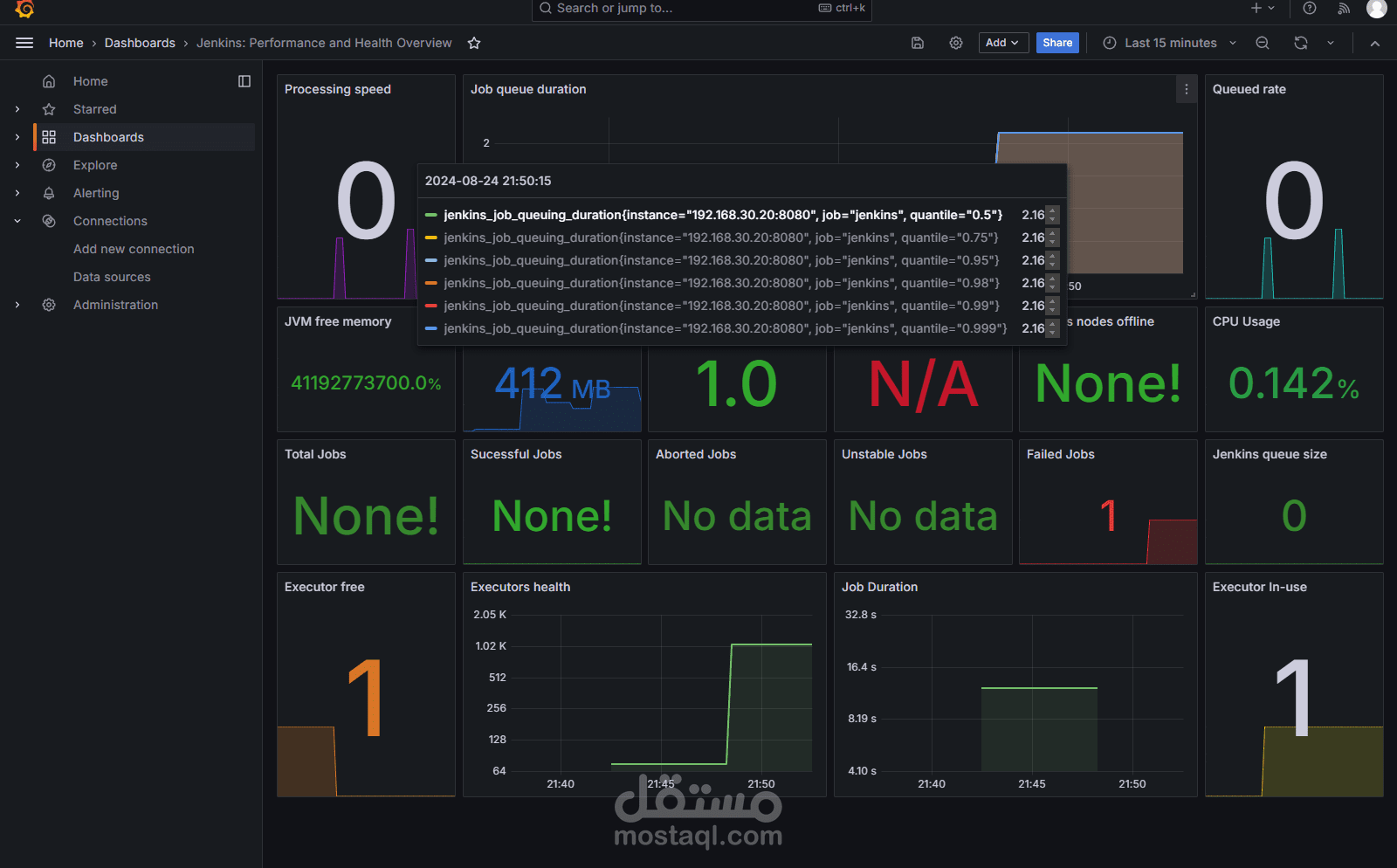Click the Administration gear icon in sidebar
The height and width of the screenshot is (868, 1397).
click(x=49, y=305)
